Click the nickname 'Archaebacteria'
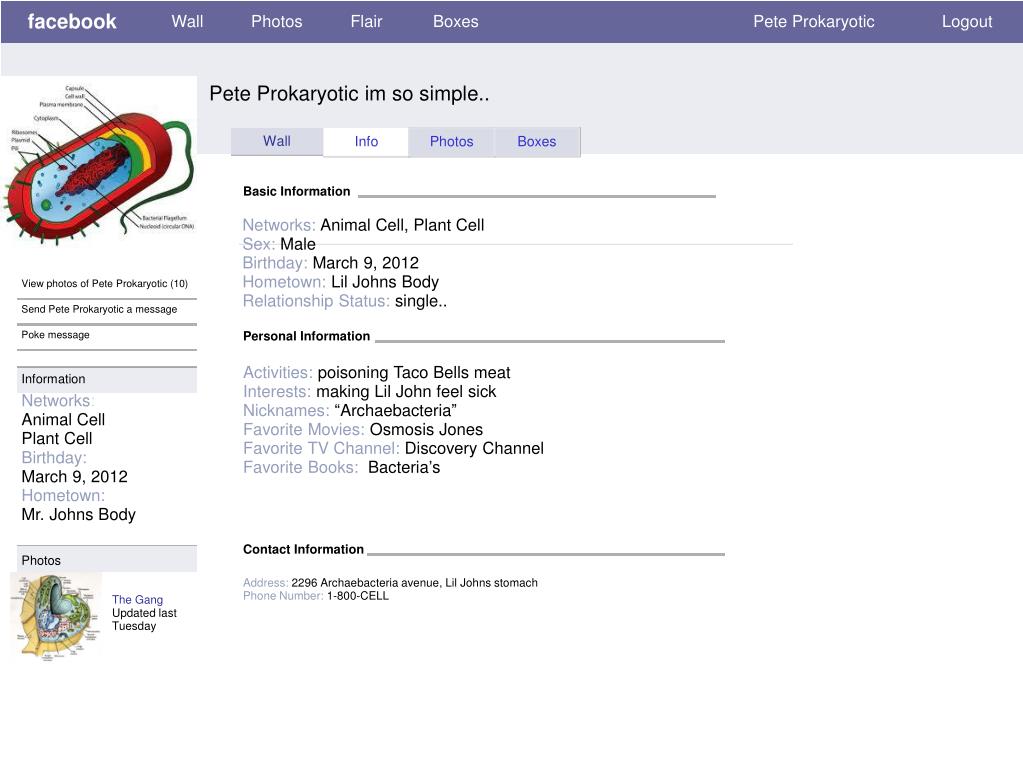Screen dimensions: 1023x767 pyautogui.click(x=395, y=410)
